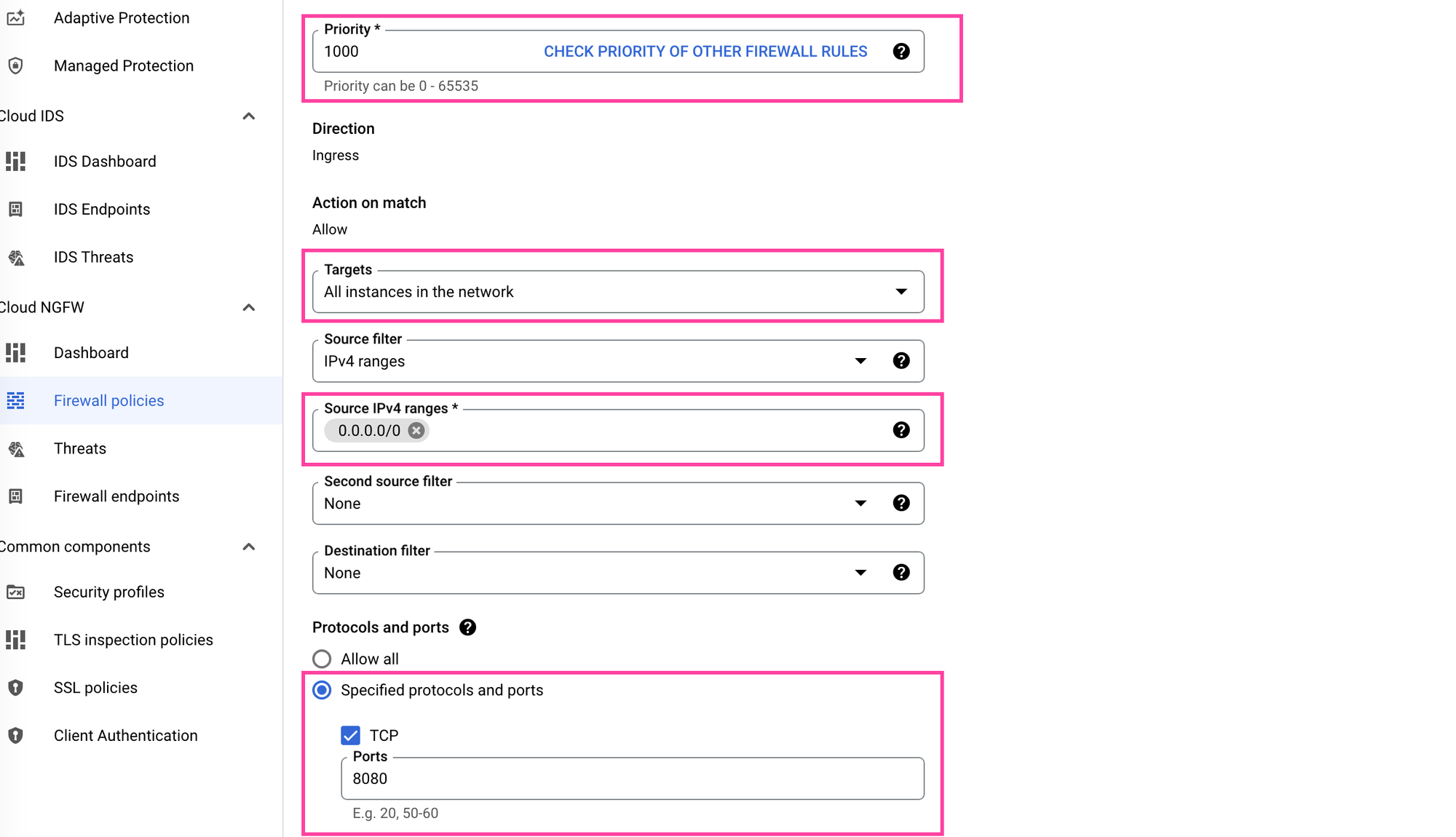
Task: Select the Allow all radio button
Action: click(x=322, y=659)
